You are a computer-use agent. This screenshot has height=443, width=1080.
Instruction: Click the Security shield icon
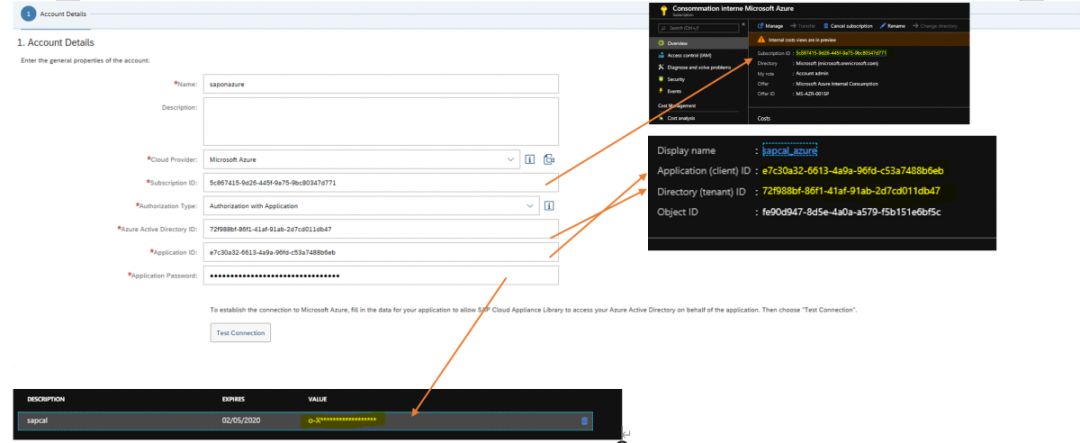[x=661, y=79]
